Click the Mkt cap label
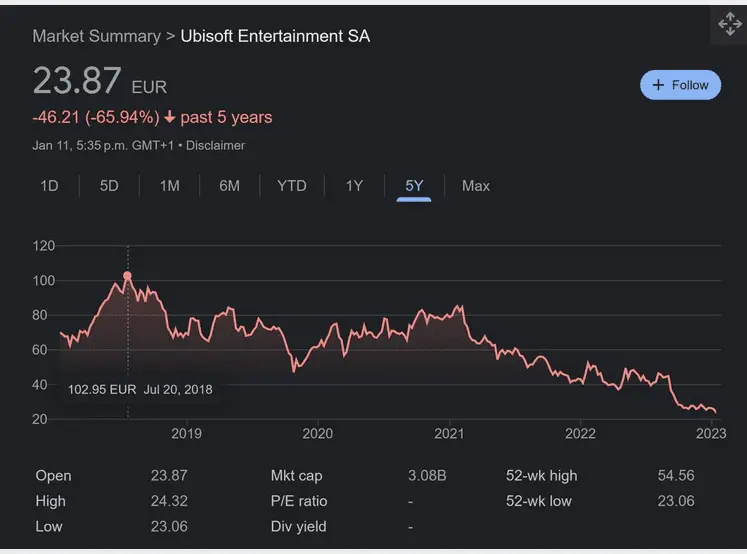The height and width of the screenshot is (554, 747). click(x=296, y=476)
